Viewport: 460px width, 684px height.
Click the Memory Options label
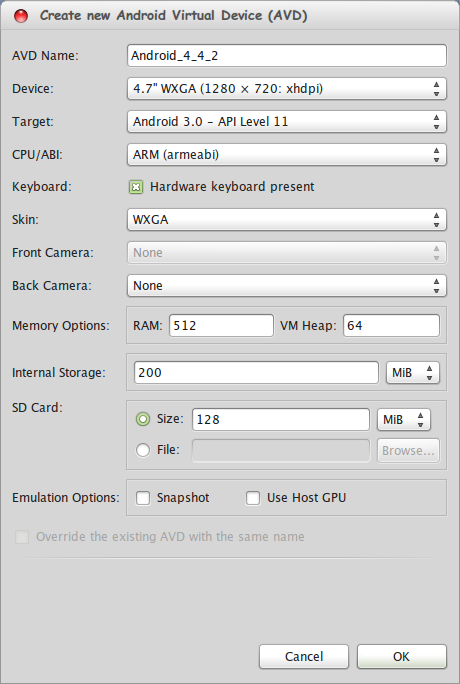(x=61, y=325)
